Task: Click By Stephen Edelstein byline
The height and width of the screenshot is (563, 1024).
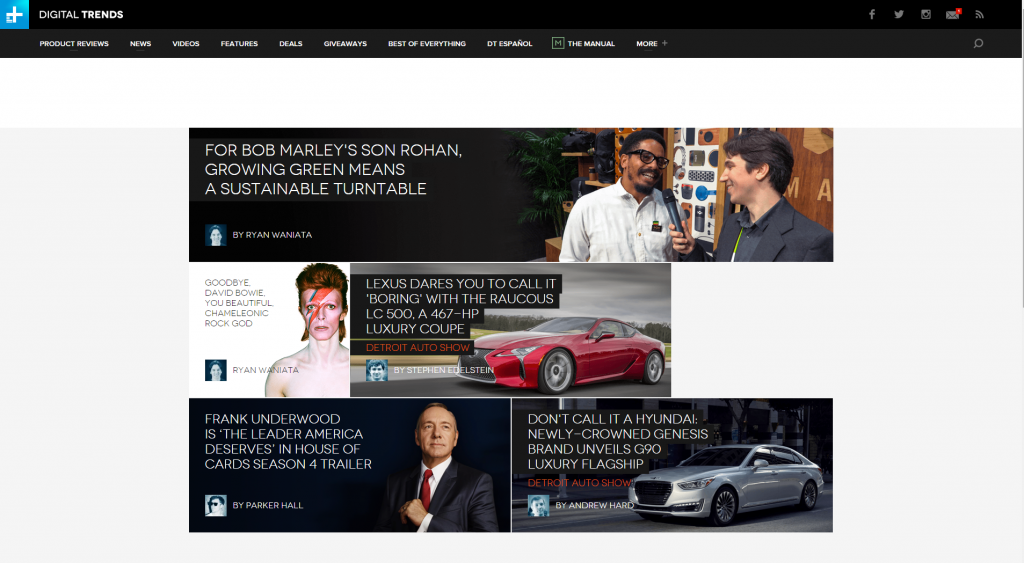Action: coord(443,370)
